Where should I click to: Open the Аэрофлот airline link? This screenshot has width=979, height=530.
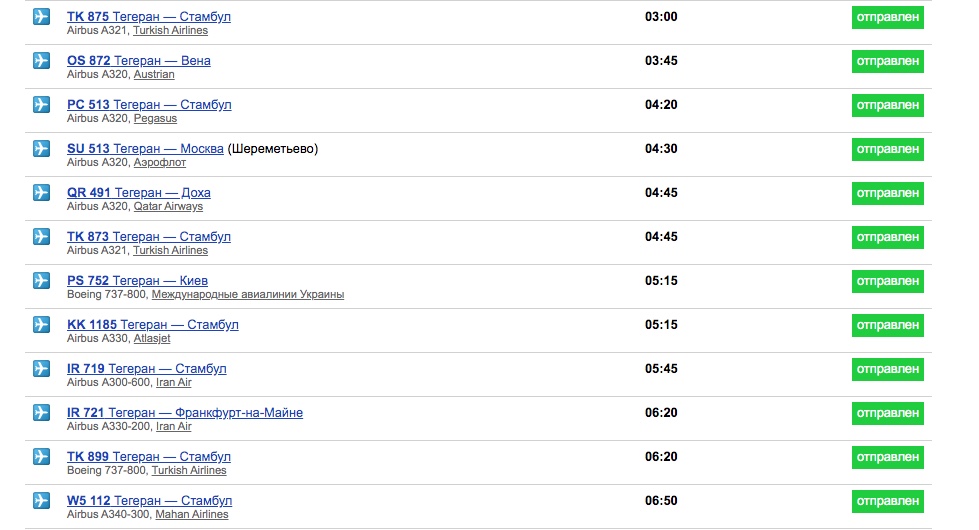click(160, 163)
